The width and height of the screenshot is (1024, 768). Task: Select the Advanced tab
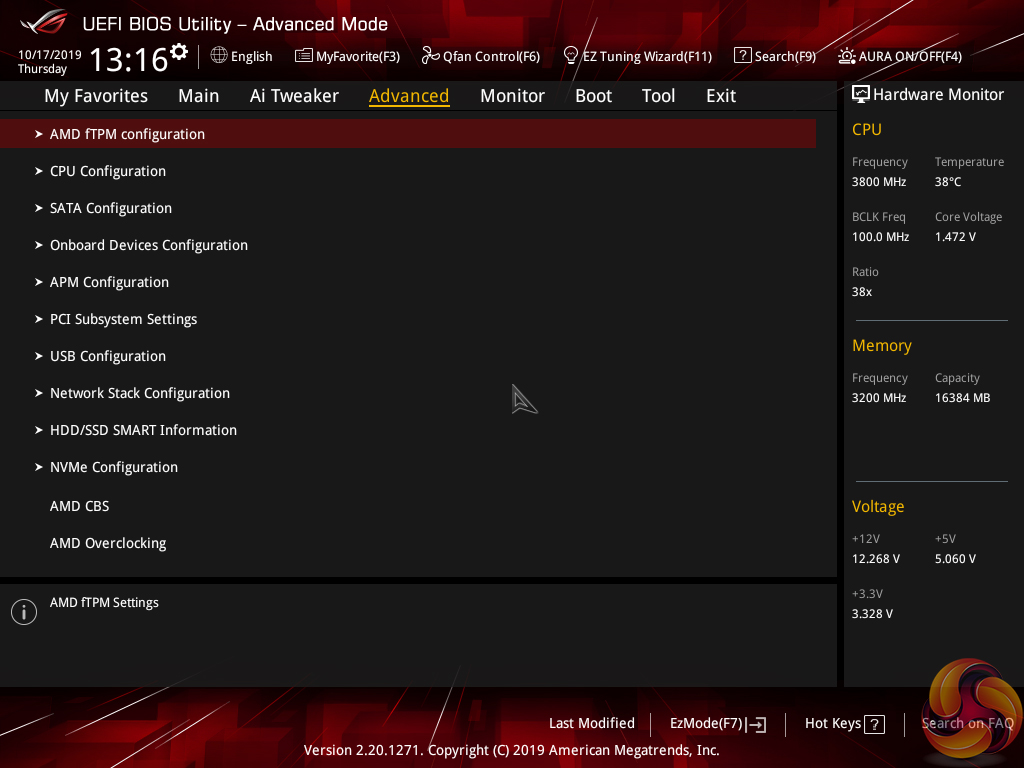(x=409, y=96)
